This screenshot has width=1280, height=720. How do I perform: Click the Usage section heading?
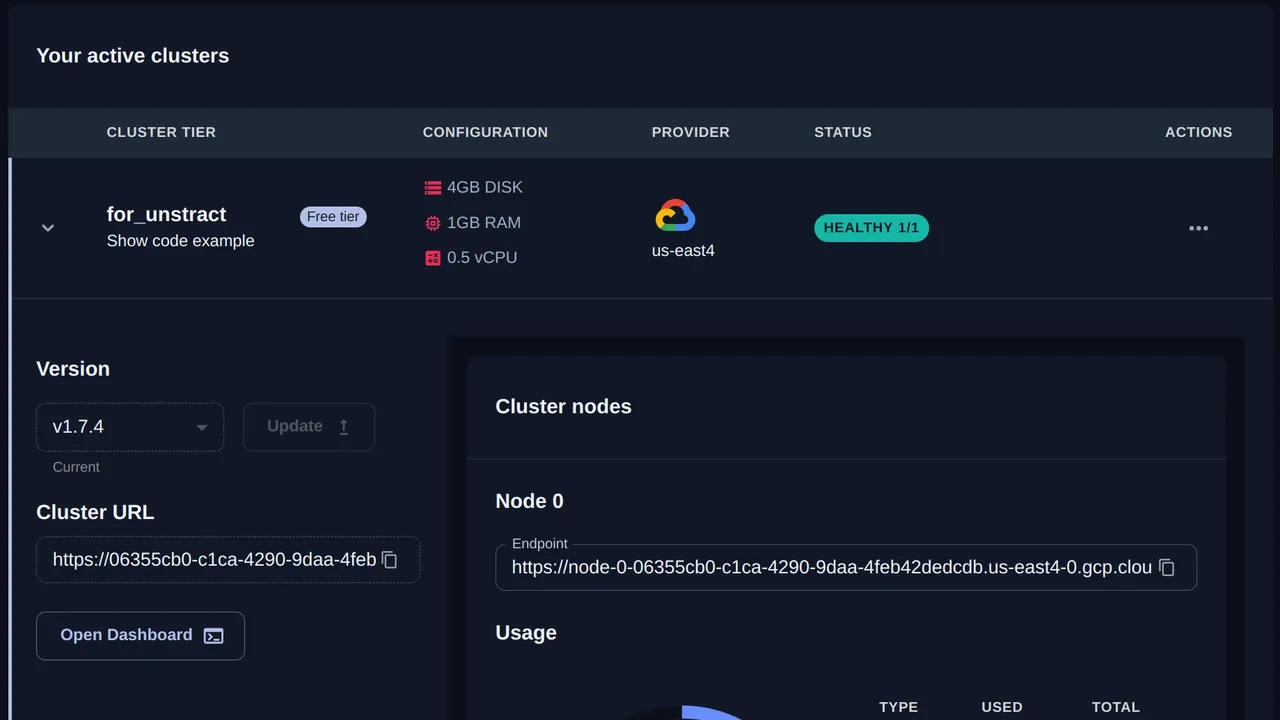[526, 633]
